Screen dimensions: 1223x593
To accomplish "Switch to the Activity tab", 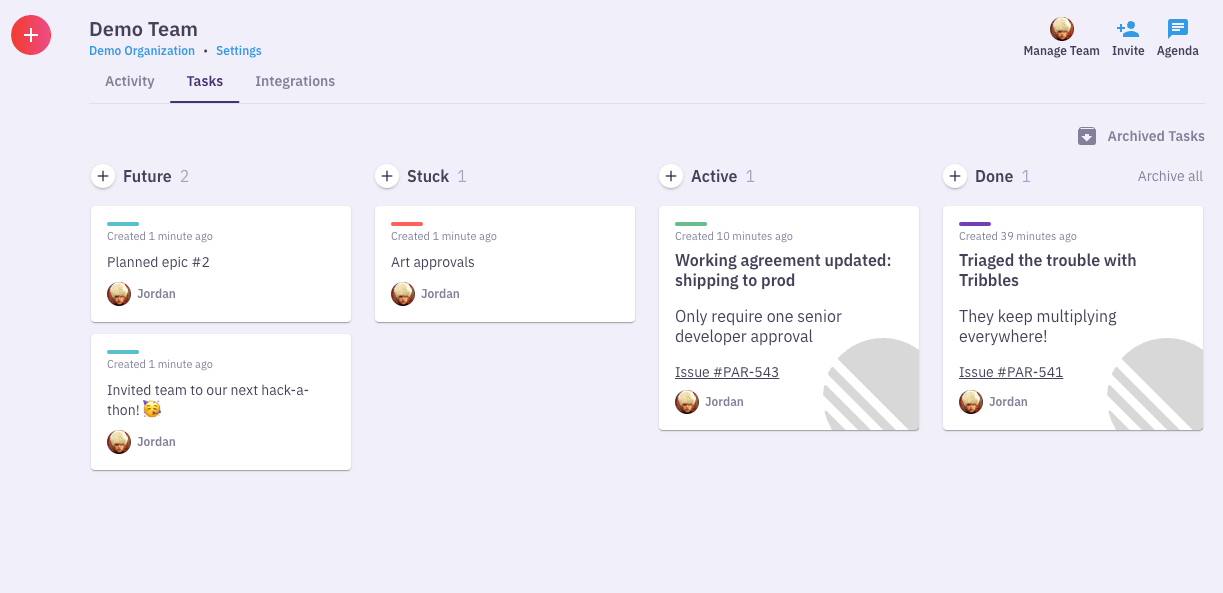I will [x=130, y=81].
